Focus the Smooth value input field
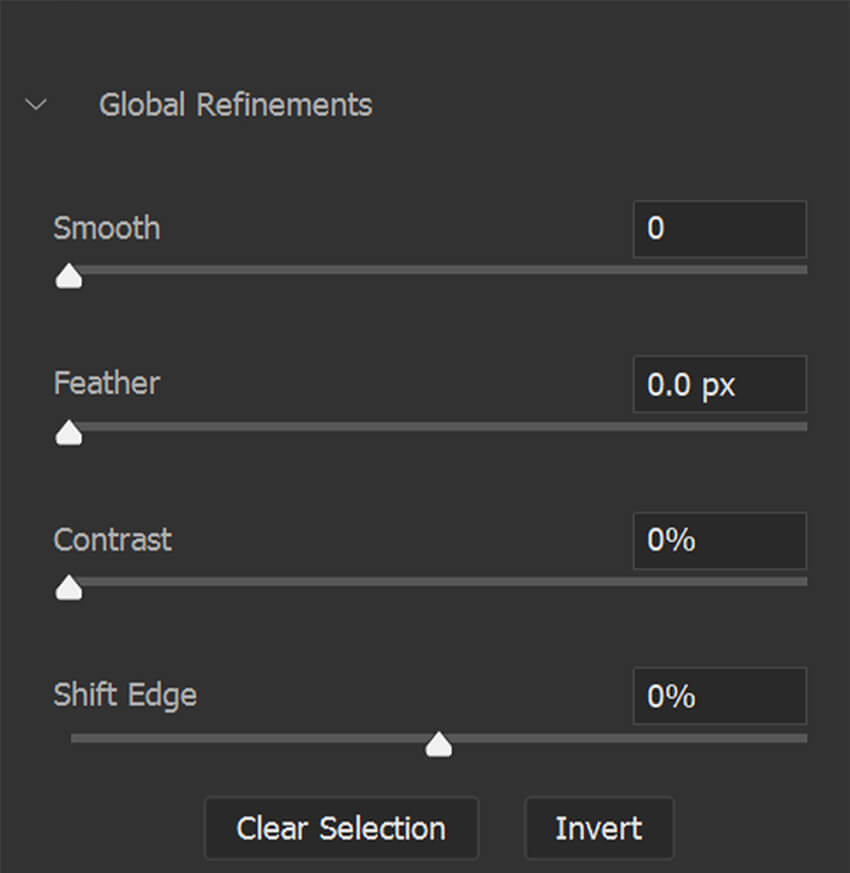Image resolution: width=850 pixels, height=873 pixels. tap(719, 229)
